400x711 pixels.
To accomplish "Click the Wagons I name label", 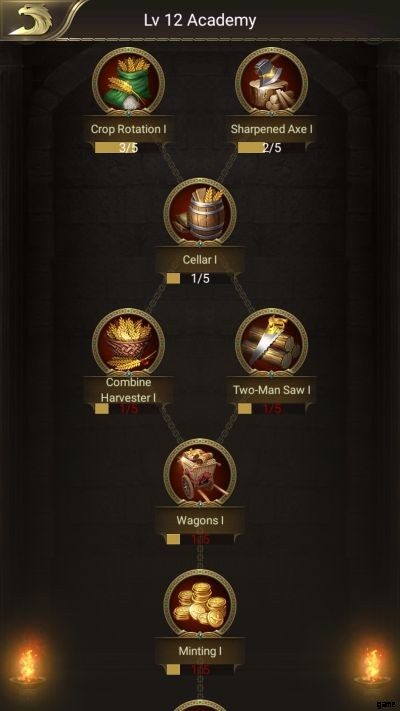I will [x=200, y=521].
